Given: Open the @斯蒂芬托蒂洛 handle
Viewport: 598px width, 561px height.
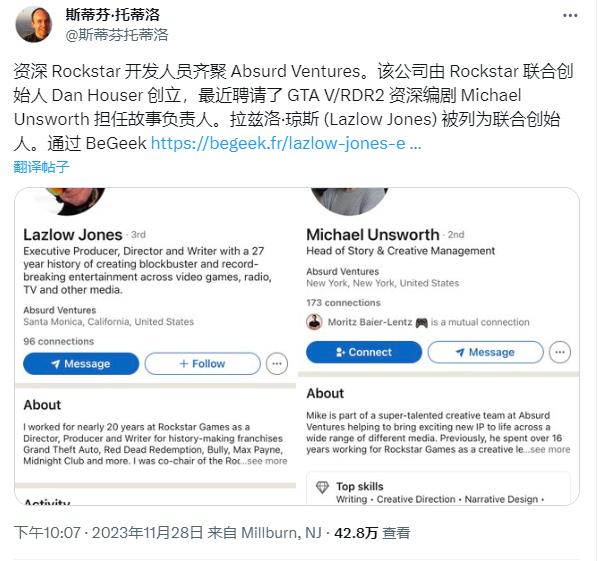Looking at the screenshot, I should pos(117,35).
